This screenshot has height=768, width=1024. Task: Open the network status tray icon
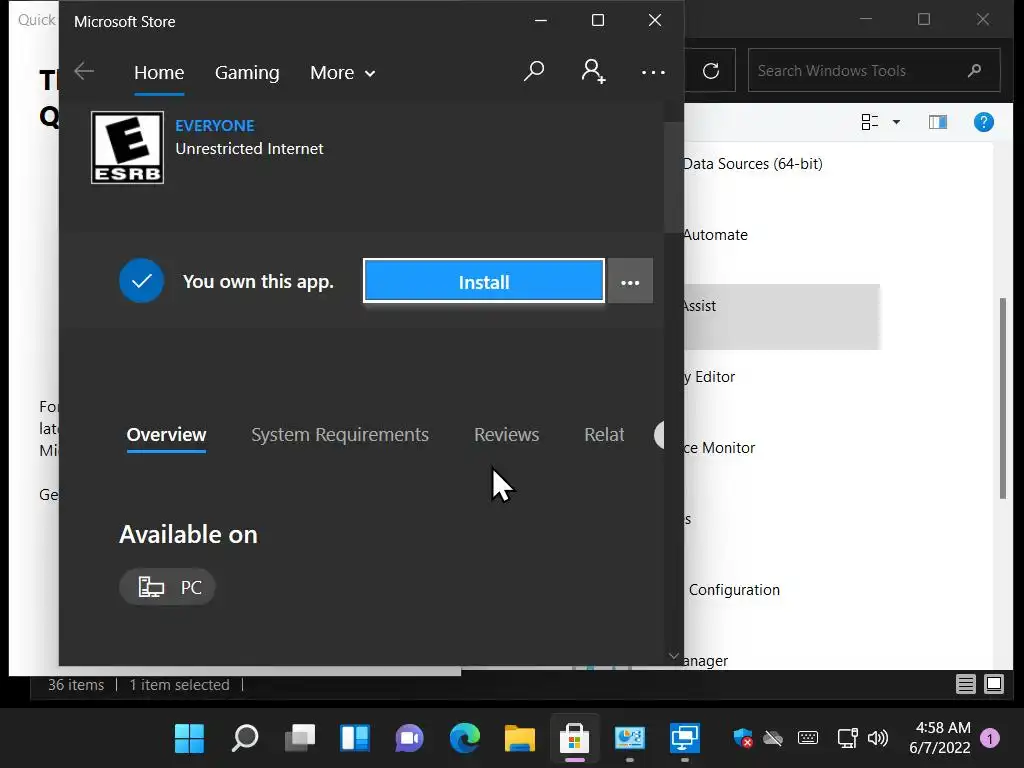pyautogui.click(x=847, y=738)
